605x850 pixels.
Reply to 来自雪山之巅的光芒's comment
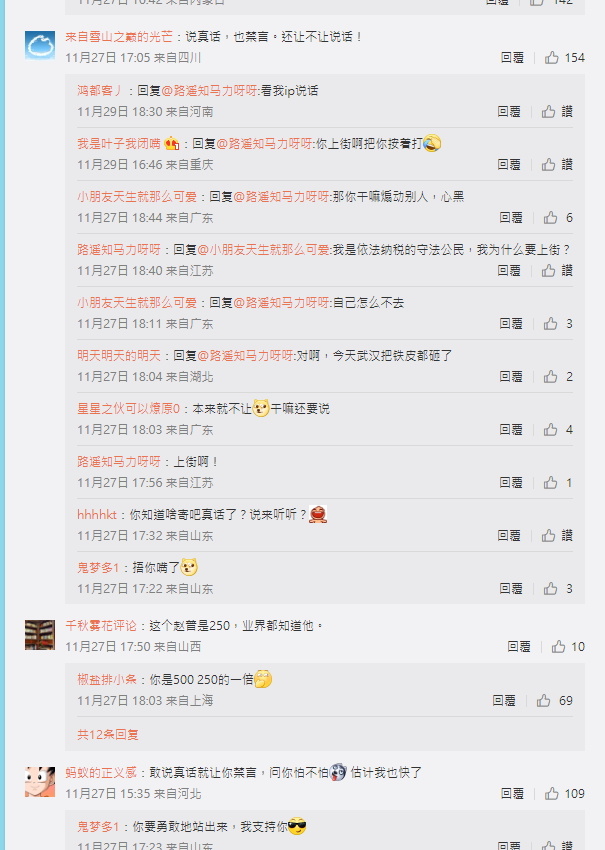click(x=512, y=57)
